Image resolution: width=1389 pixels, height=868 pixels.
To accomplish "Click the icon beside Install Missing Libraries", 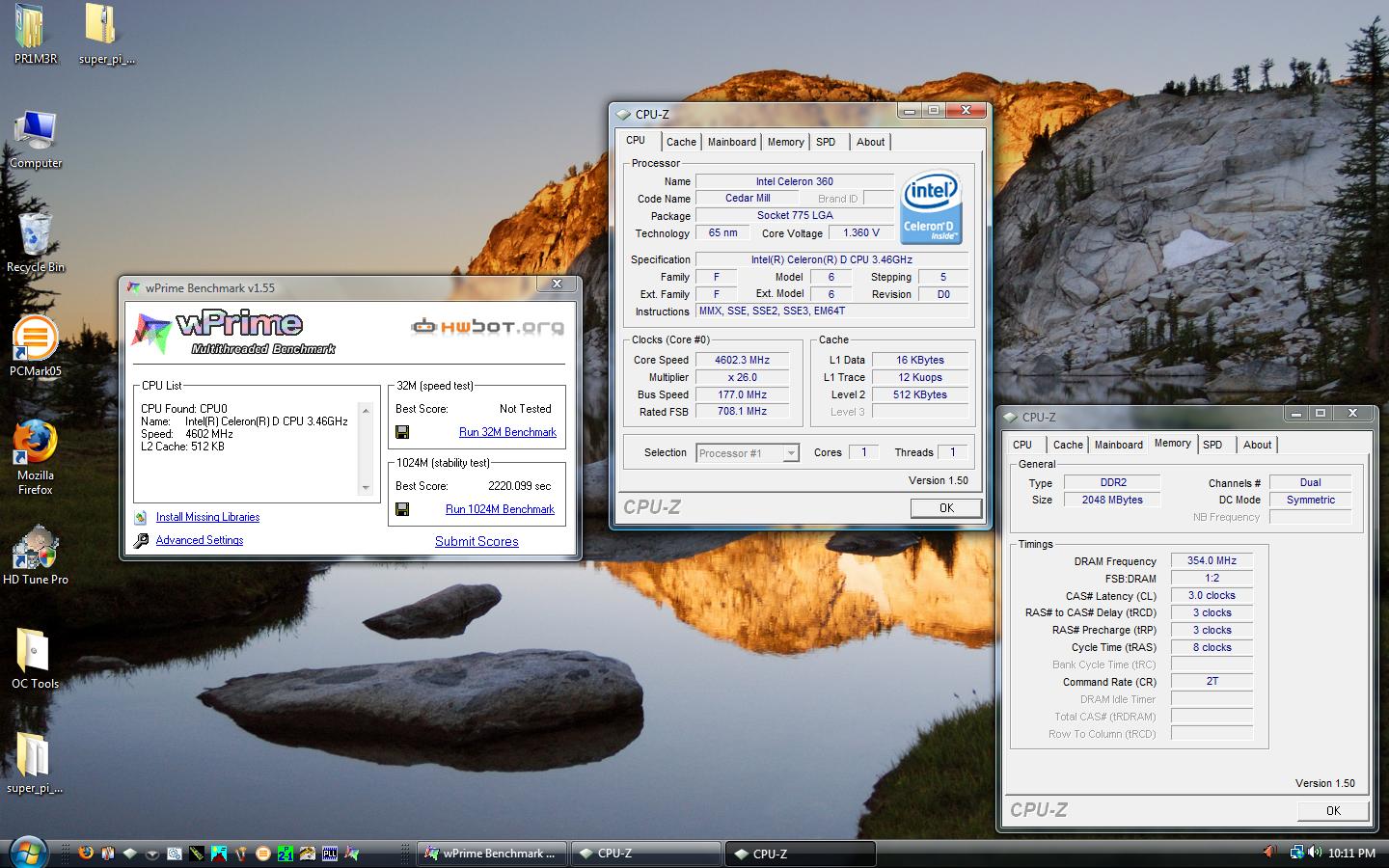I will click(141, 517).
